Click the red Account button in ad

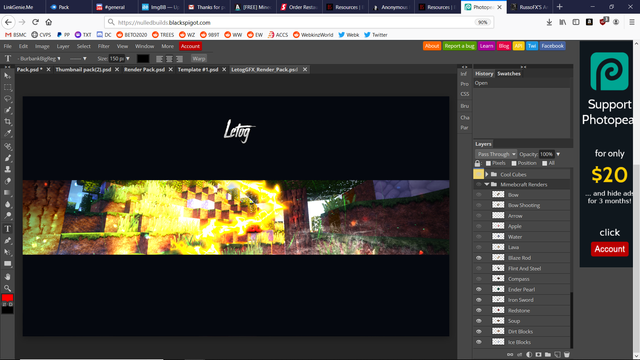609,249
